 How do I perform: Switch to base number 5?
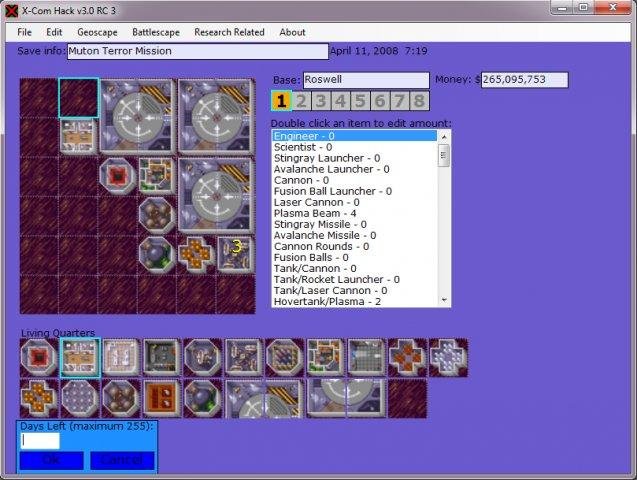(x=360, y=101)
